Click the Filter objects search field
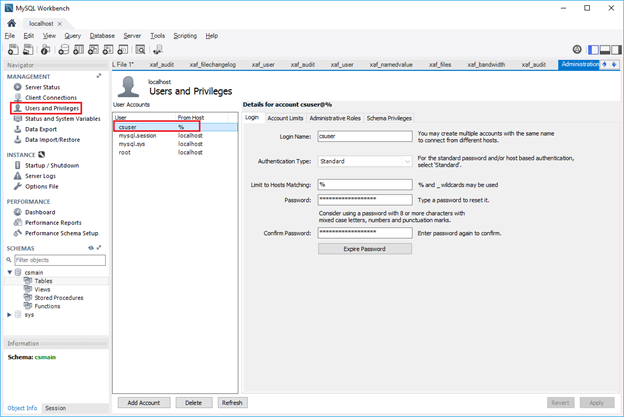 60,260
